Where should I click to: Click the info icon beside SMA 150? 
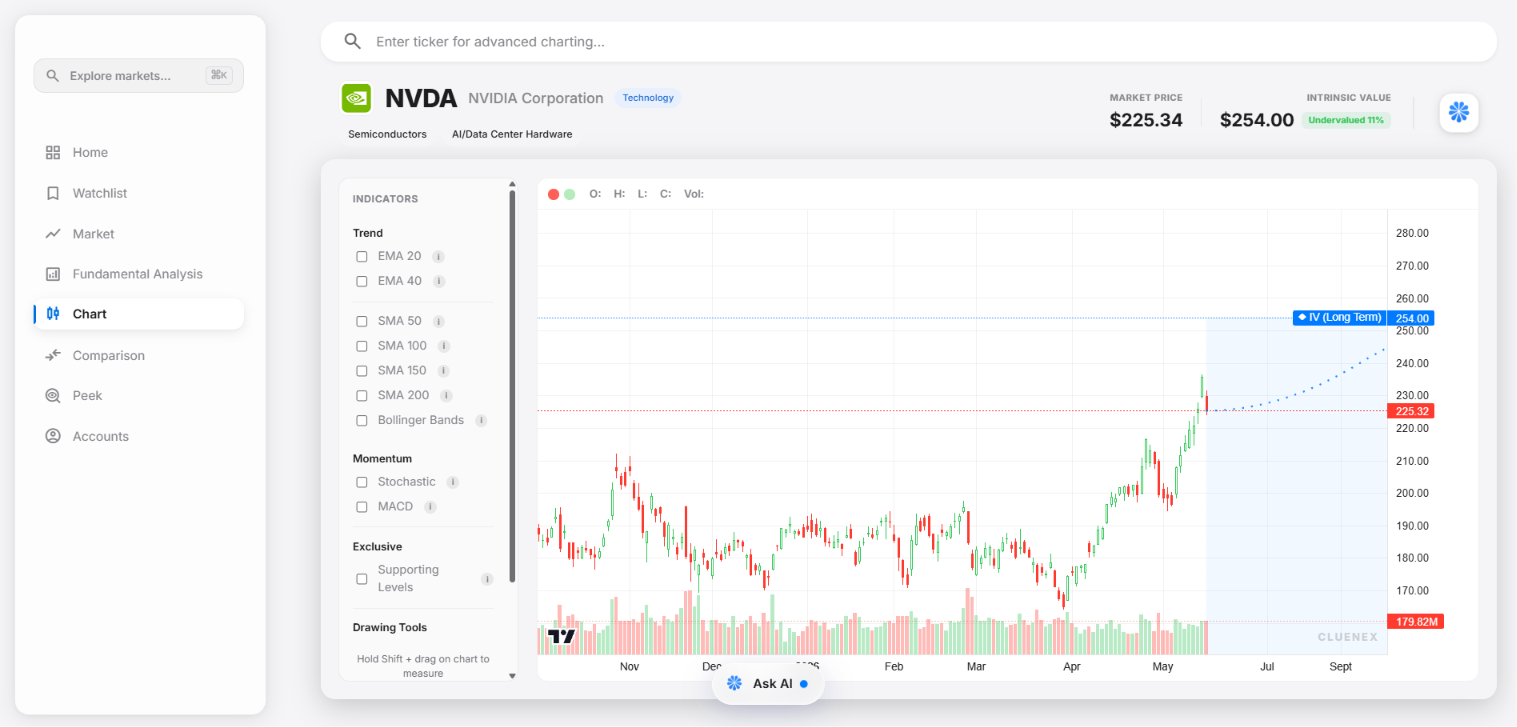(x=444, y=371)
